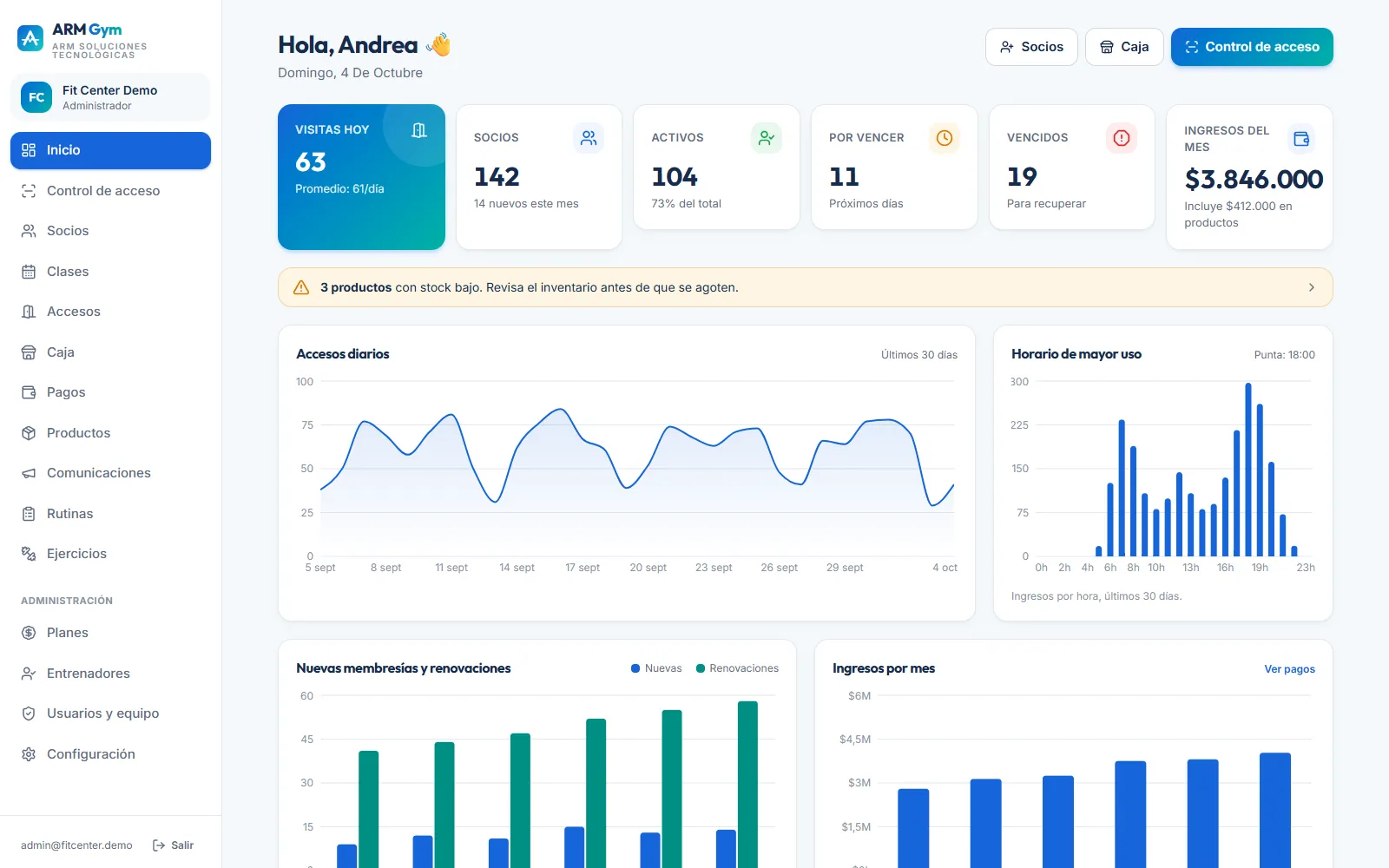Image resolution: width=1389 pixels, height=868 pixels.
Task: Click the Ejercicios icon in sidebar
Action: click(29, 554)
